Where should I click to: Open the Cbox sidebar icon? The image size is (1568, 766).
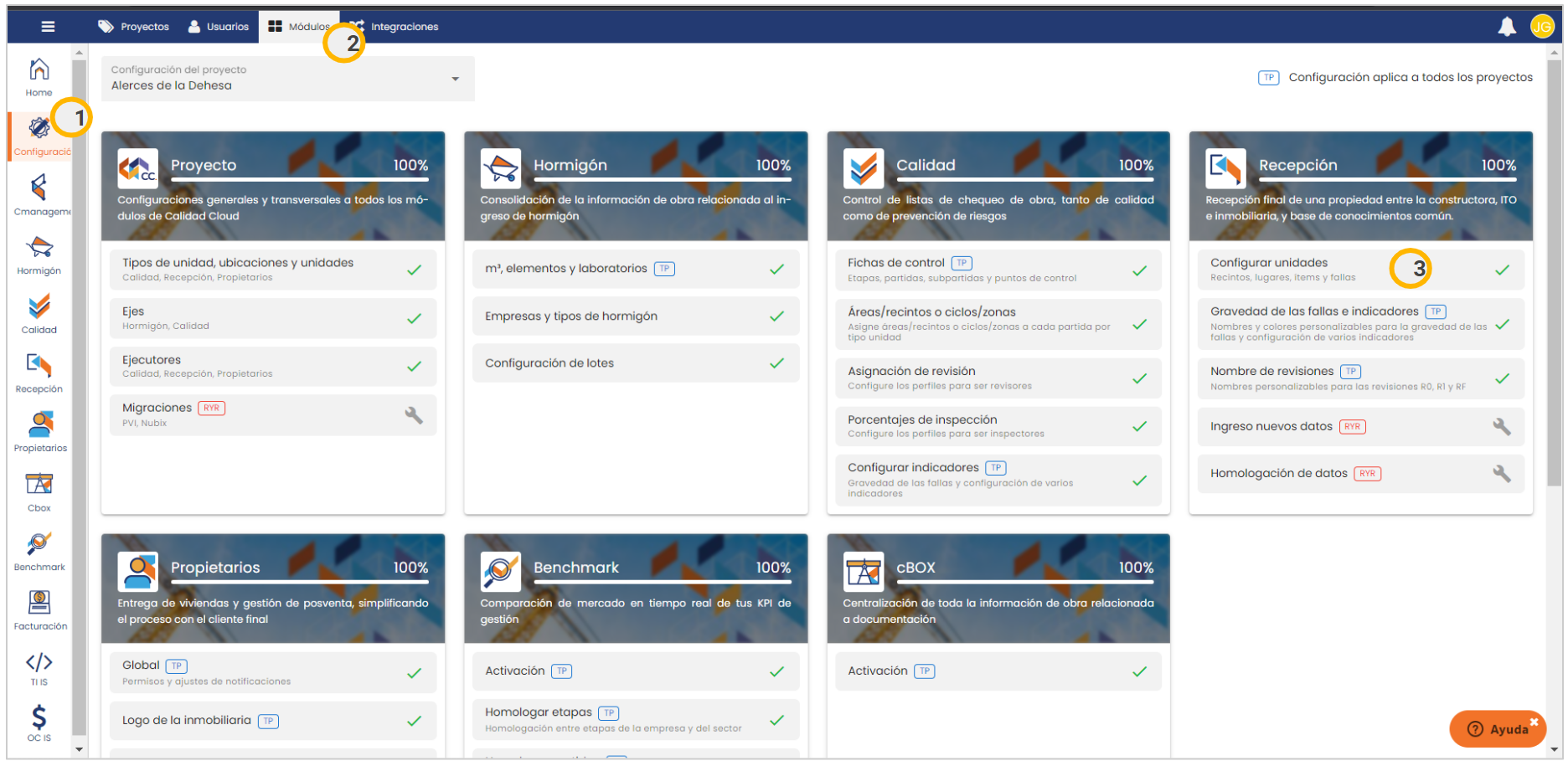click(39, 491)
